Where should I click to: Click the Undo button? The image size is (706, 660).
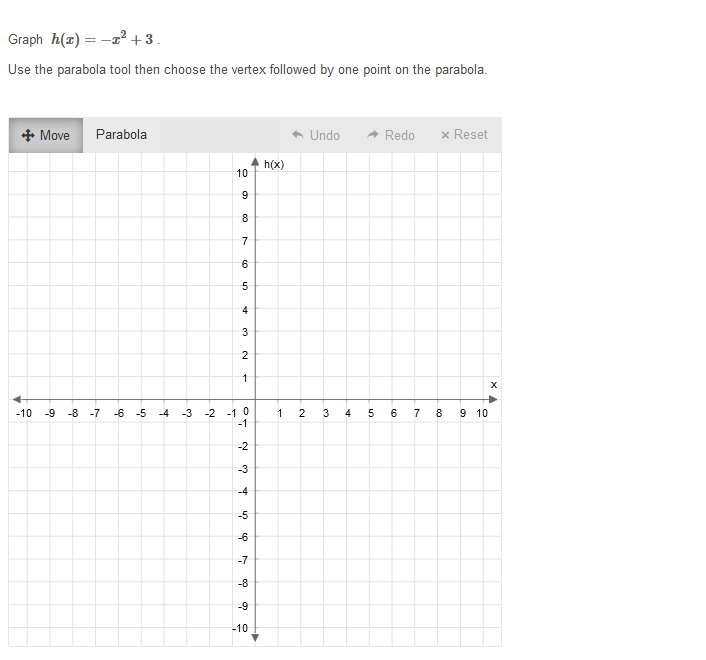click(x=316, y=135)
